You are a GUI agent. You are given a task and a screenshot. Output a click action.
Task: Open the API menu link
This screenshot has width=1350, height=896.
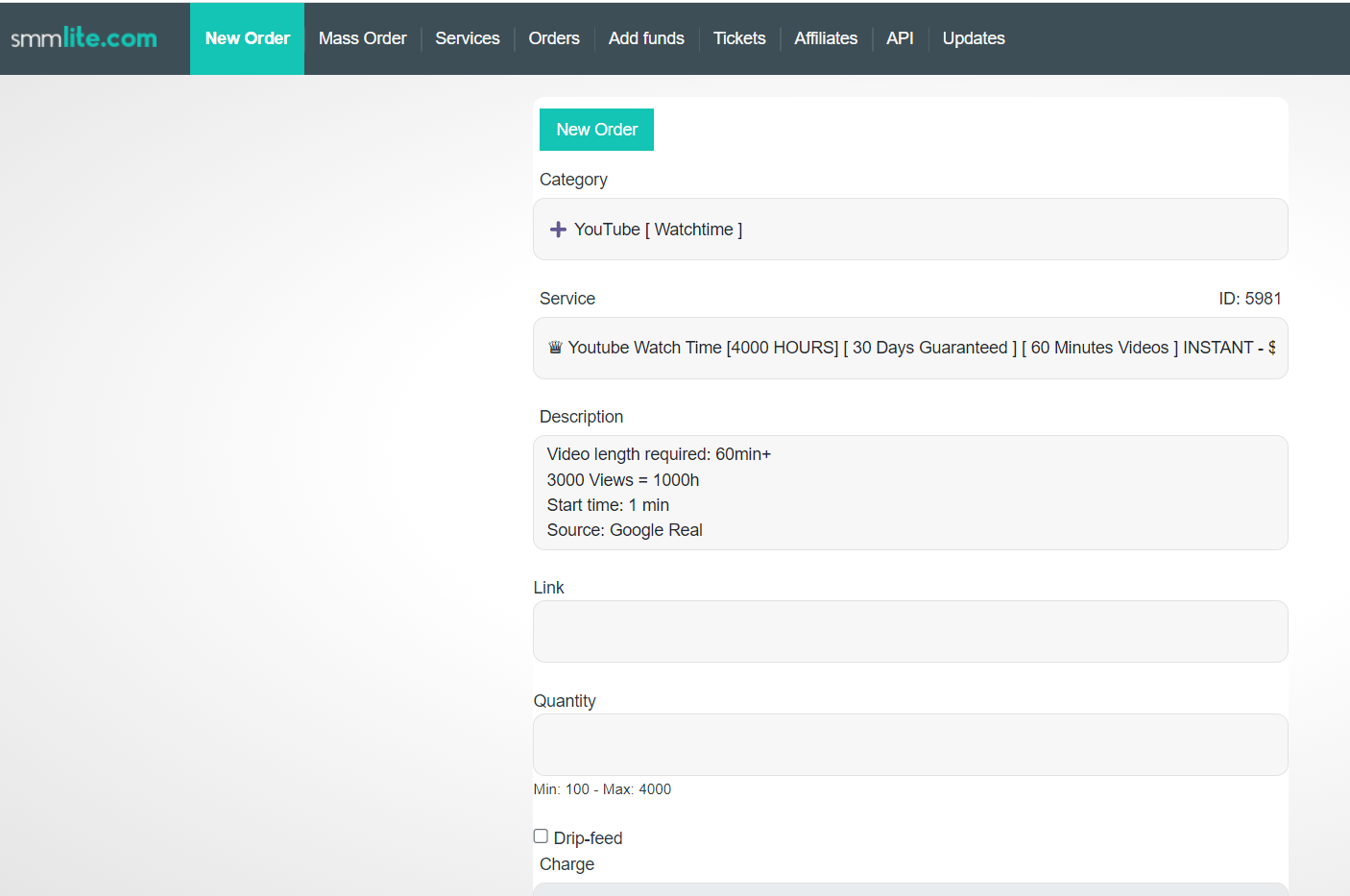pos(900,38)
